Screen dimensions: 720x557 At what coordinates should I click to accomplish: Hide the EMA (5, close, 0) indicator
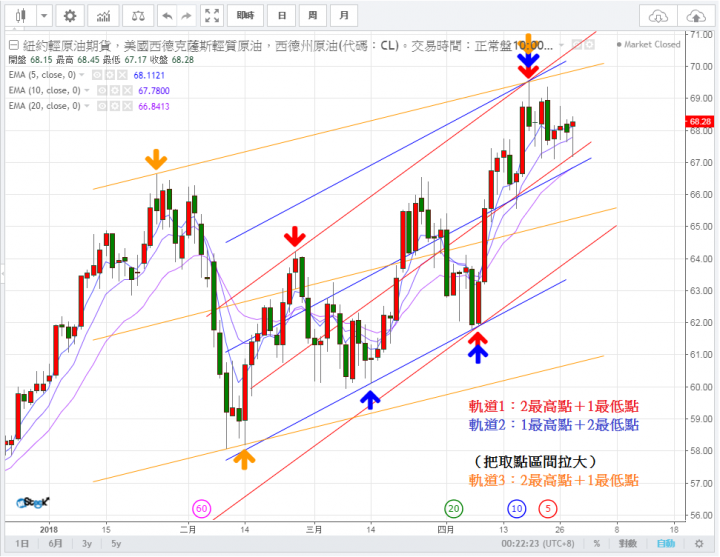(97, 75)
